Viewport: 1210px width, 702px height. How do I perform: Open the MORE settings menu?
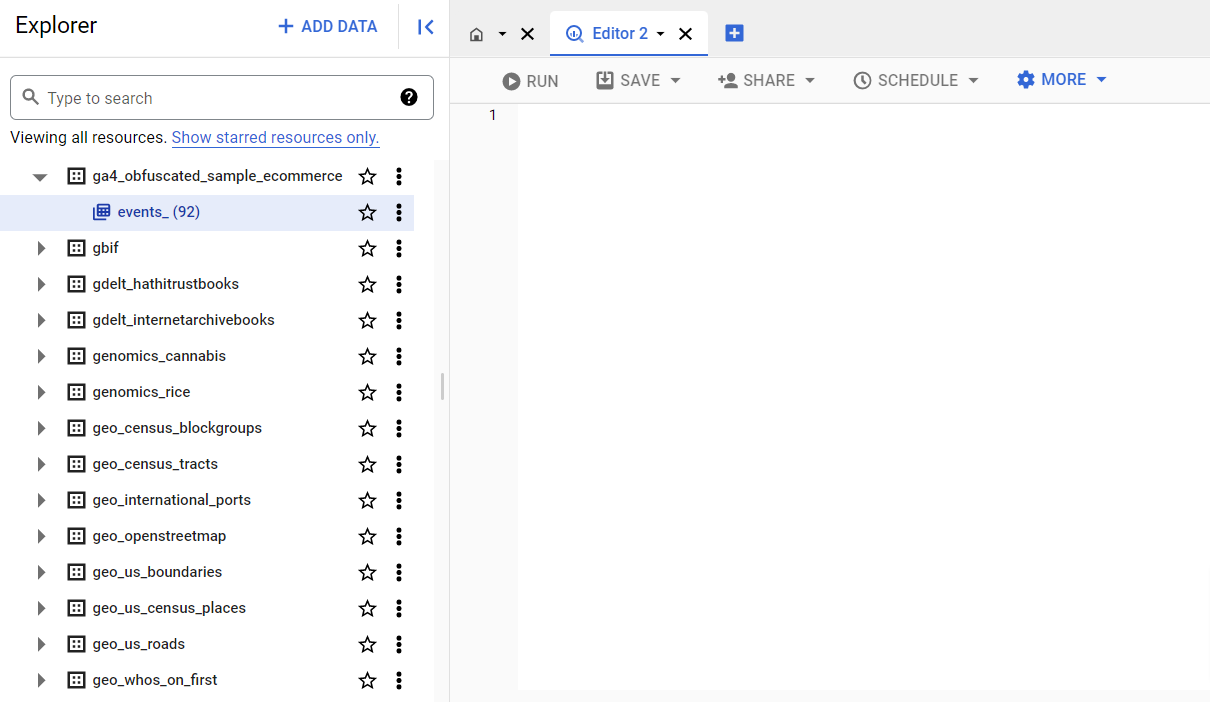click(1062, 79)
